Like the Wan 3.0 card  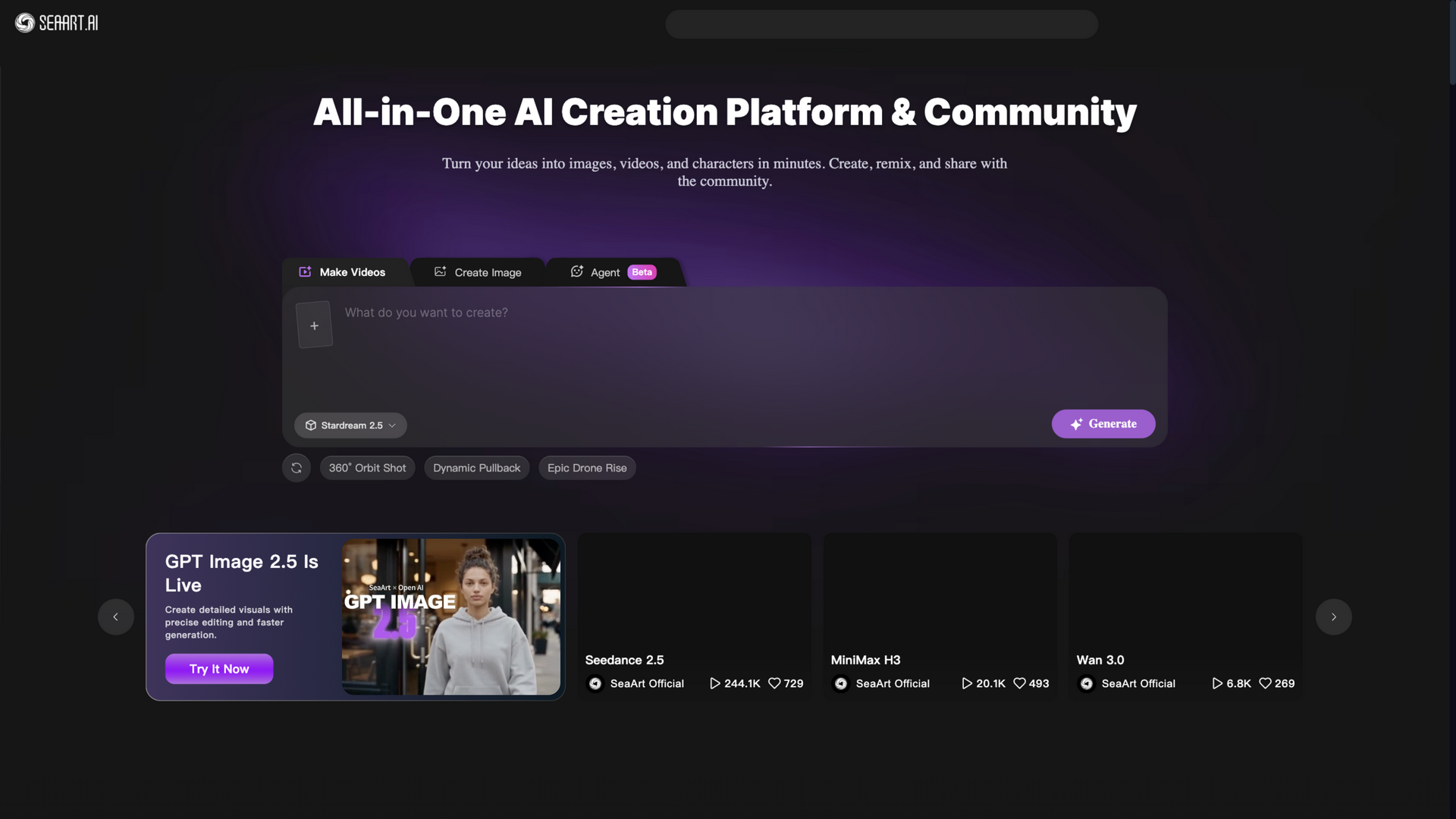click(1266, 683)
